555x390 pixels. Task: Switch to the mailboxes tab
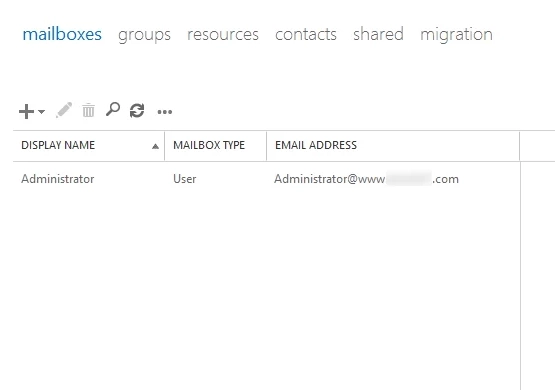[x=62, y=34]
